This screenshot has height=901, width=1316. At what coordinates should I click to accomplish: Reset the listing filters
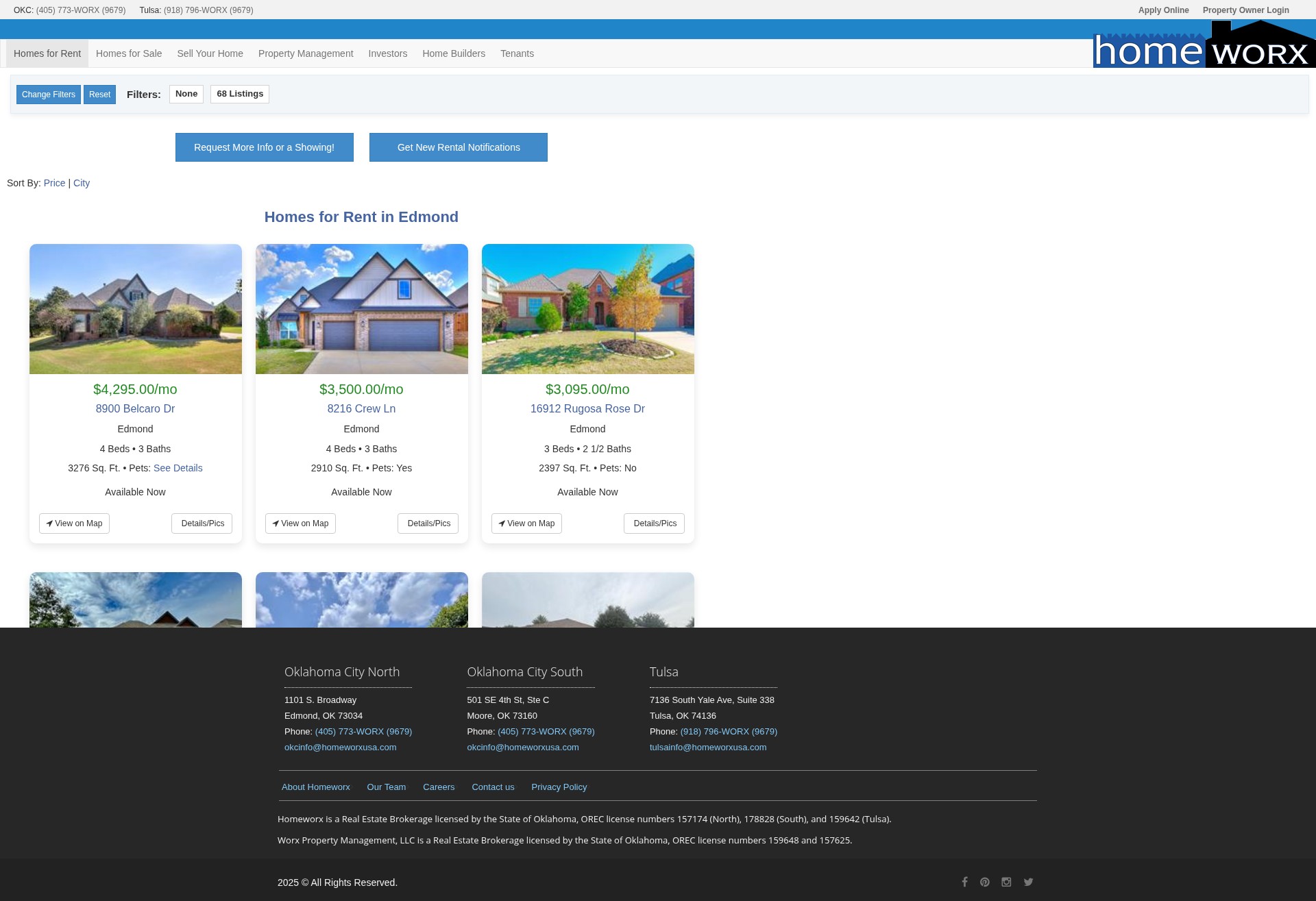point(99,95)
